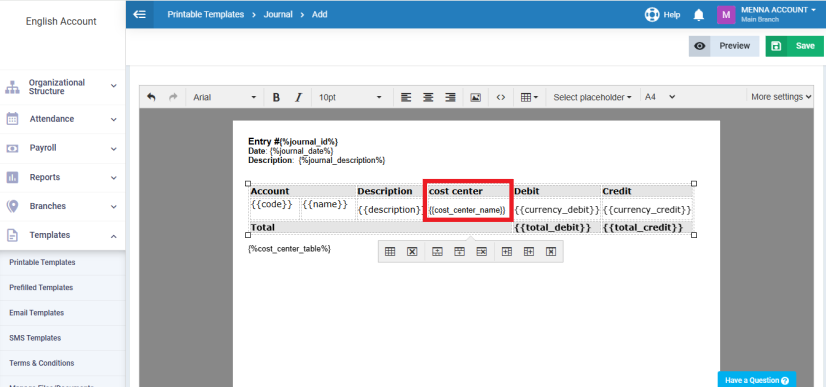Expand the Reports menu
The width and height of the screenshot is (826, 387).
[x=62, y=177]
